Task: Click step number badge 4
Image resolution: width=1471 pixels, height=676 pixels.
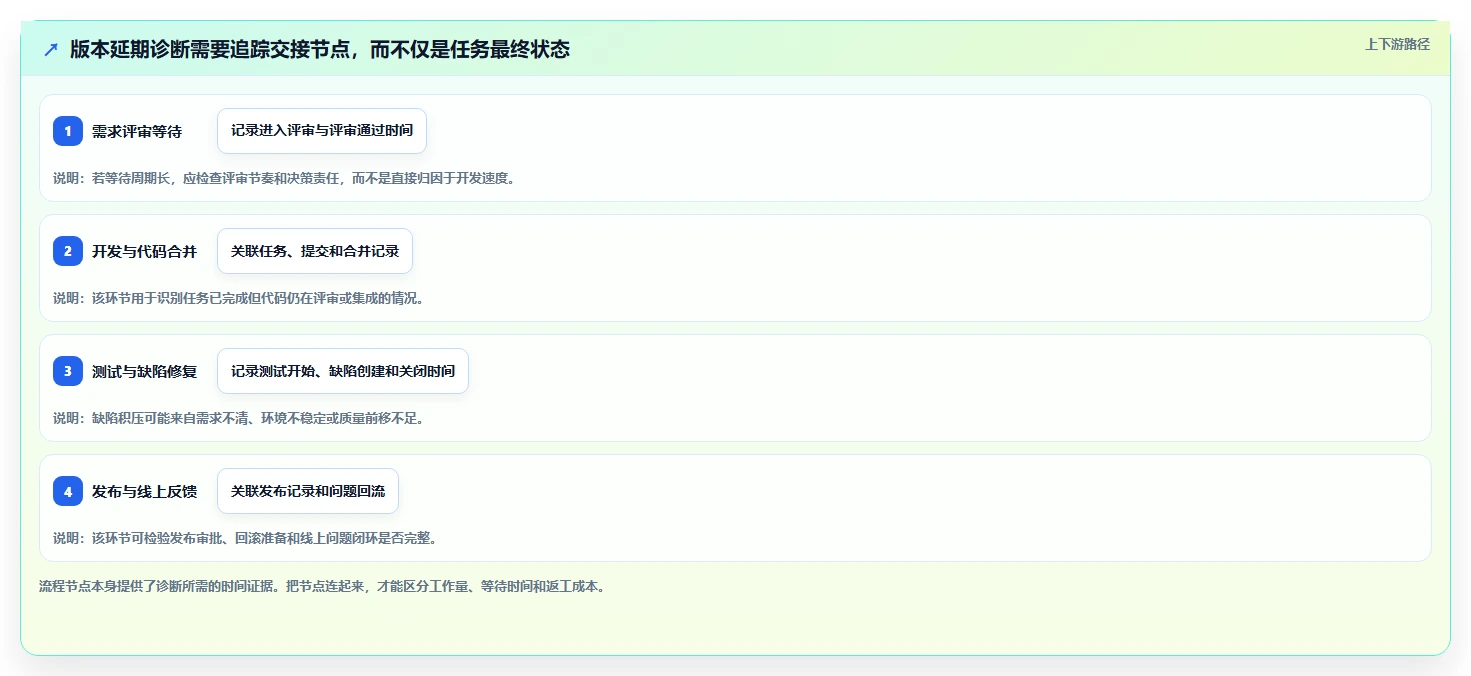Action: [68, 491]
